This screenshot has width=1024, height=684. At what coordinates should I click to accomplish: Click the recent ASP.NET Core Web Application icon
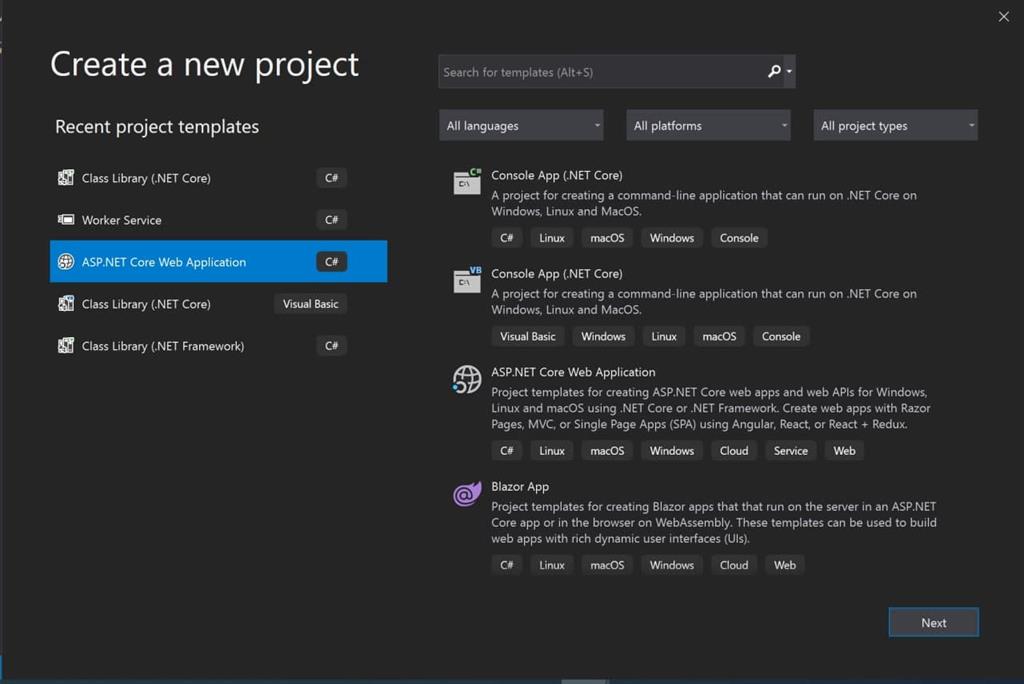[x=66, y=262]
